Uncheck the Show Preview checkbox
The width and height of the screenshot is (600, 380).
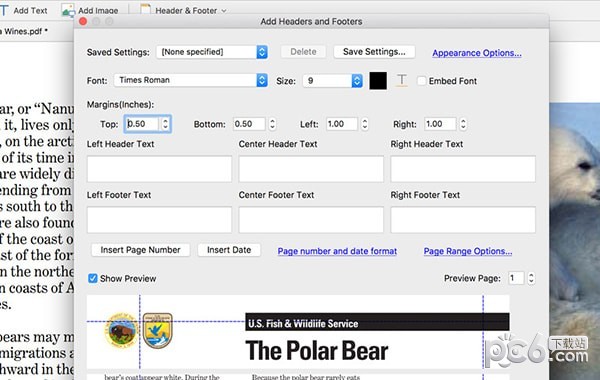[x=93, y=278]
